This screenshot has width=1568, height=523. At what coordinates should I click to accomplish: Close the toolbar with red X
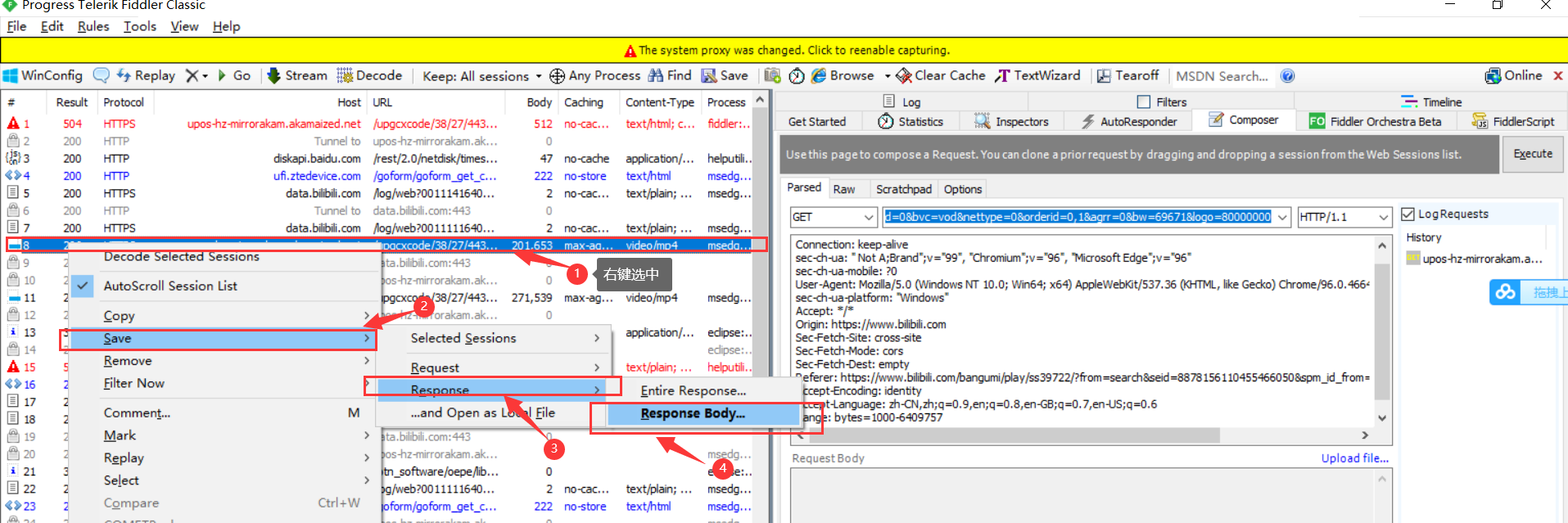(x=1558, y=75)
